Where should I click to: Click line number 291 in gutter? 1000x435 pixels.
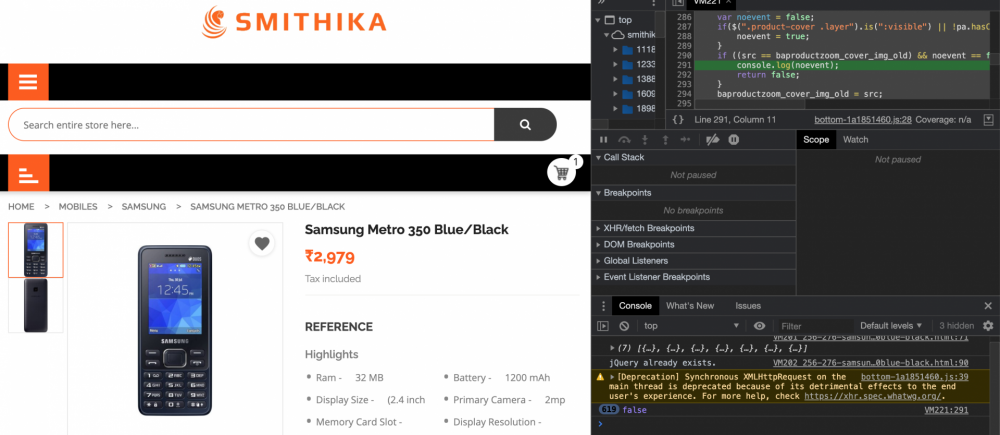point(684,65)
